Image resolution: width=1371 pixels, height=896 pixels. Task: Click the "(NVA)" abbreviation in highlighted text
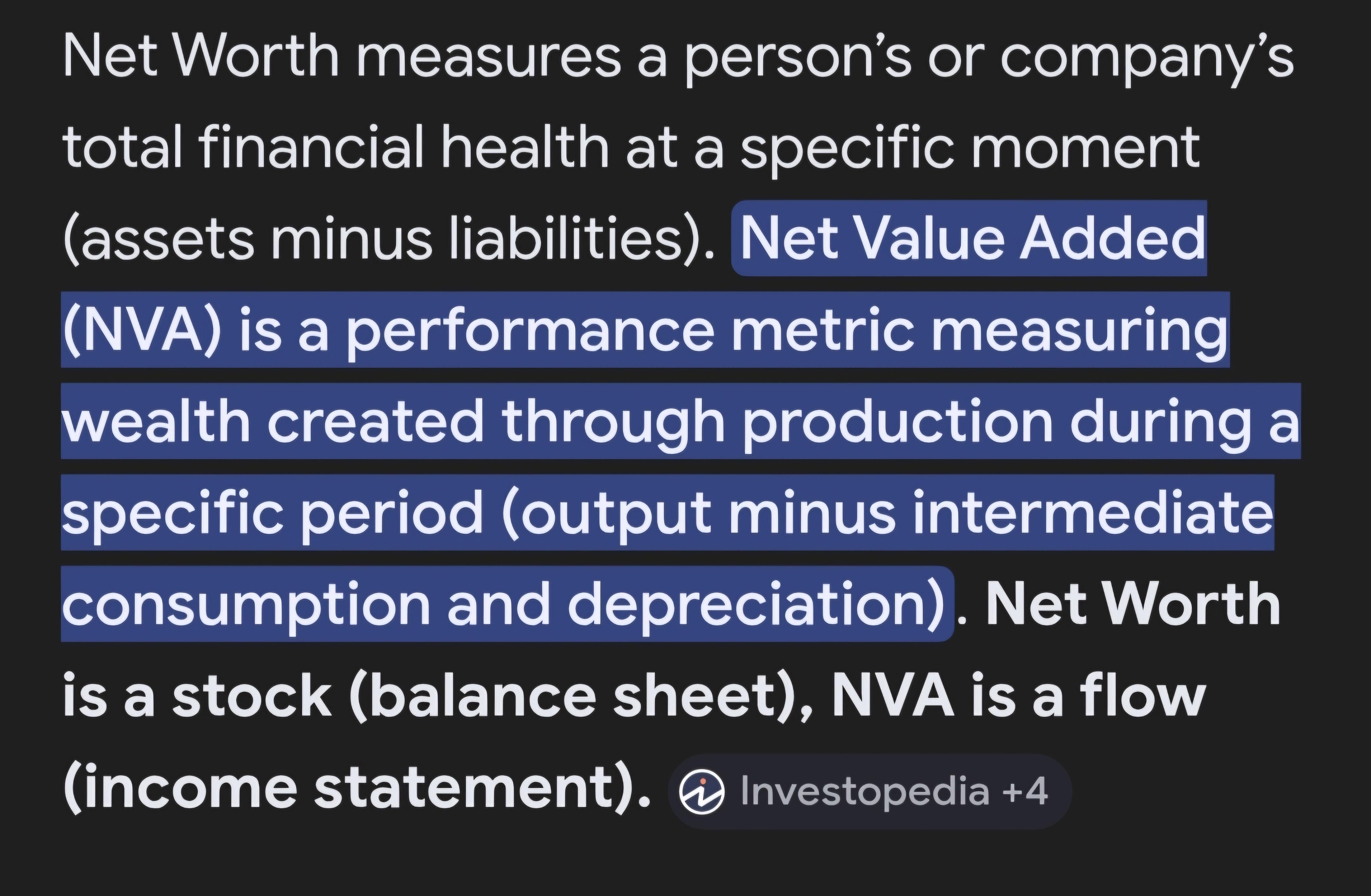pyautogui.click(x=142, y=330)
